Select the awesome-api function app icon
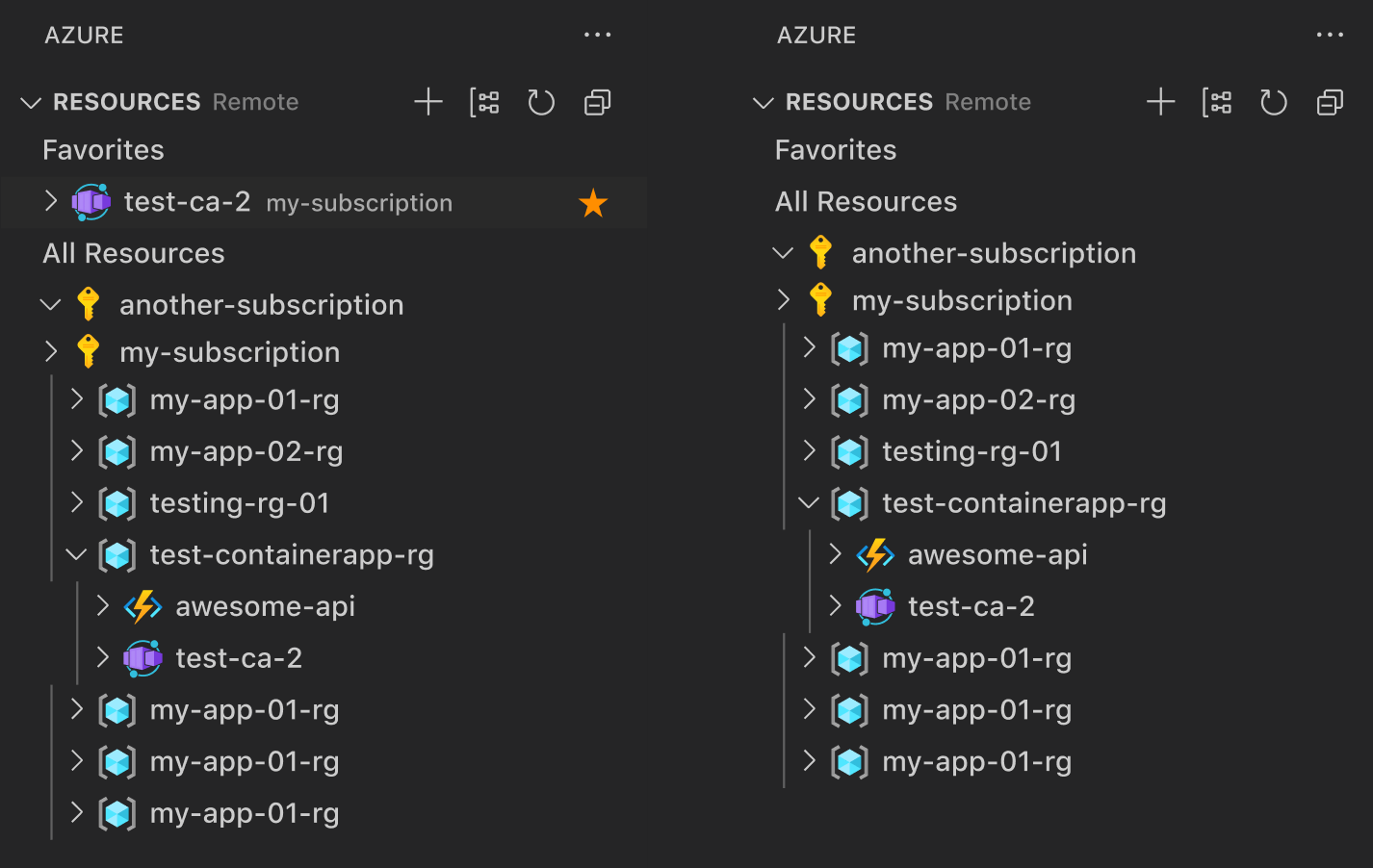Screen dimensions: 1373x868 pyautogui.click(x=142, y=606)
